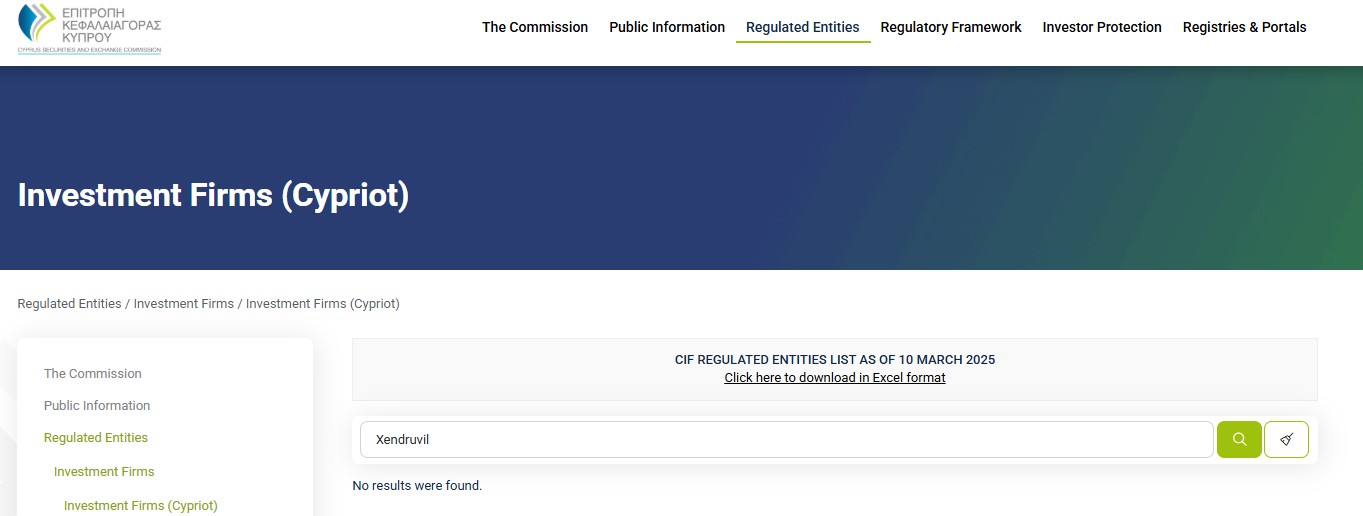Expand Regulated Entities in the sidebar
Viewport: 1363px width, 516px height.
pos(96,438)
